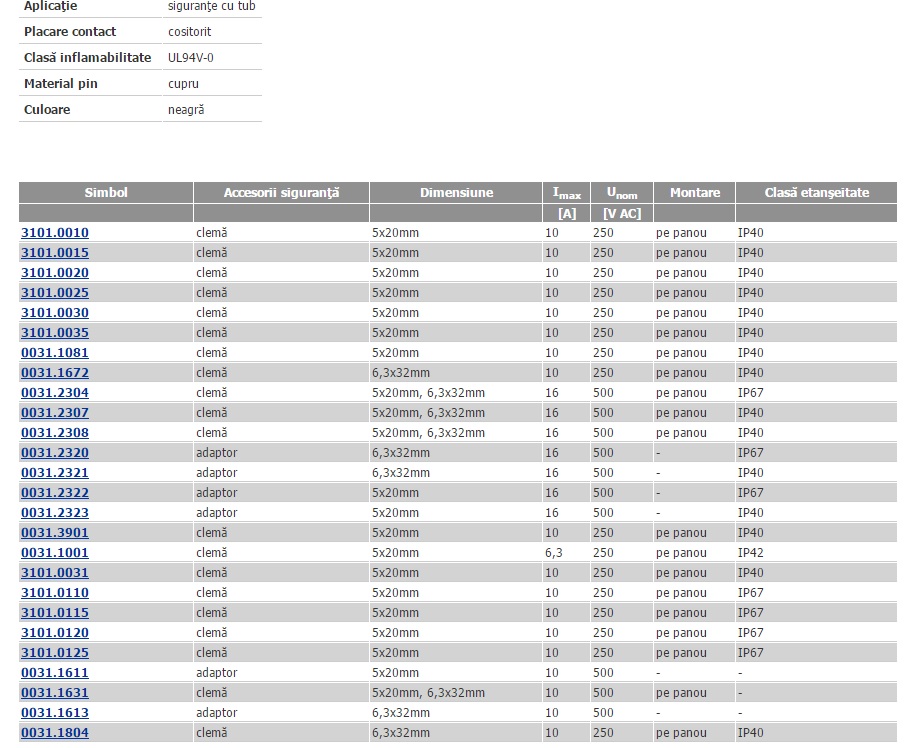Screen dimensions: 904x748
Task: Click IP67 in the 3101.0125 row
Action: 751,653
